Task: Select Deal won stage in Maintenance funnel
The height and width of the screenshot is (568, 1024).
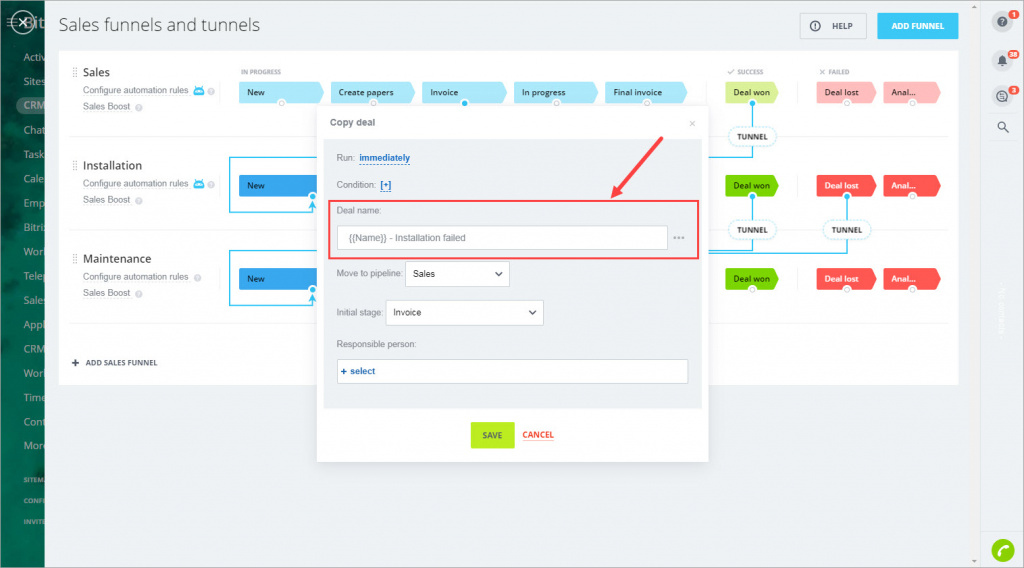Action: click(x=752, y=279)
